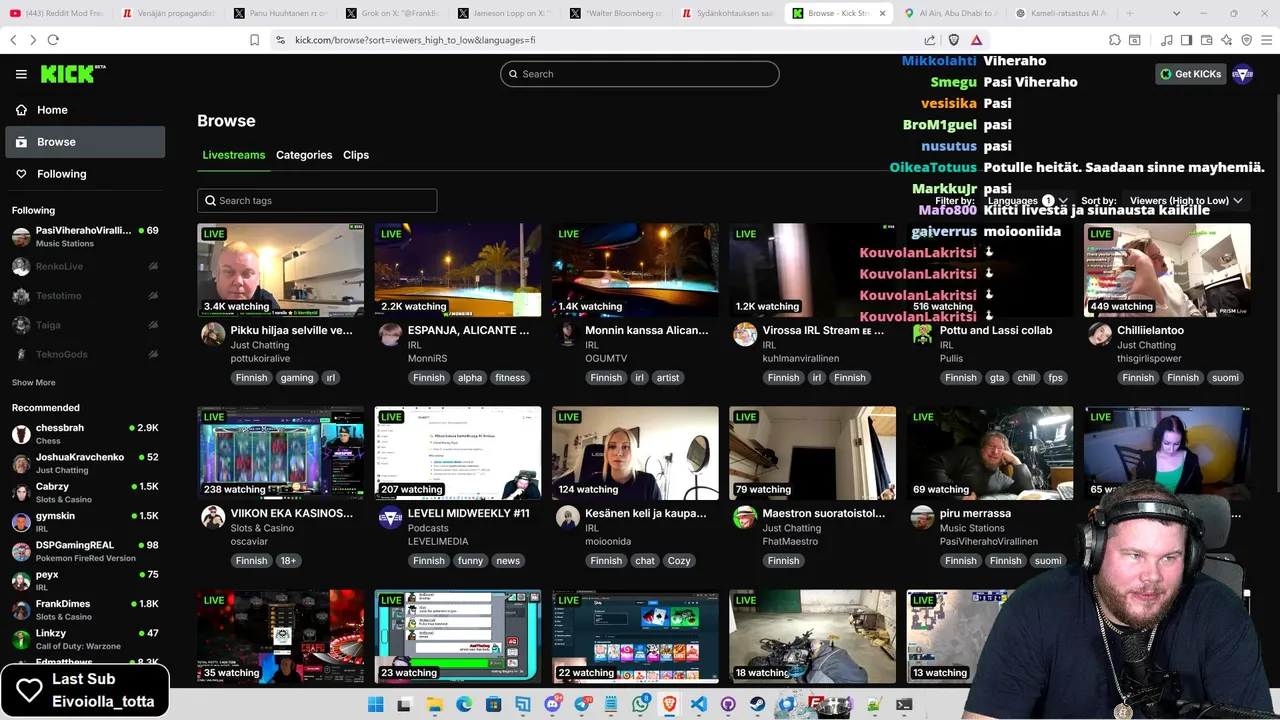Screen dimensions: 1280x720
Task: Open LEVELIMEDIA channel avatar
Action: coord(390,517)
